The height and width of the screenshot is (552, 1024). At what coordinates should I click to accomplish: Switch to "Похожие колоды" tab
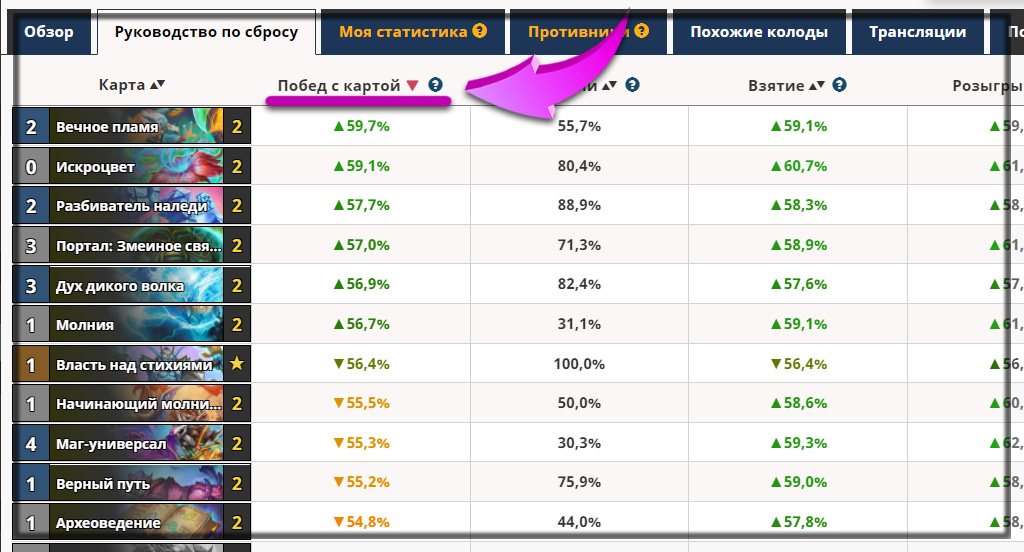(759, 32)
